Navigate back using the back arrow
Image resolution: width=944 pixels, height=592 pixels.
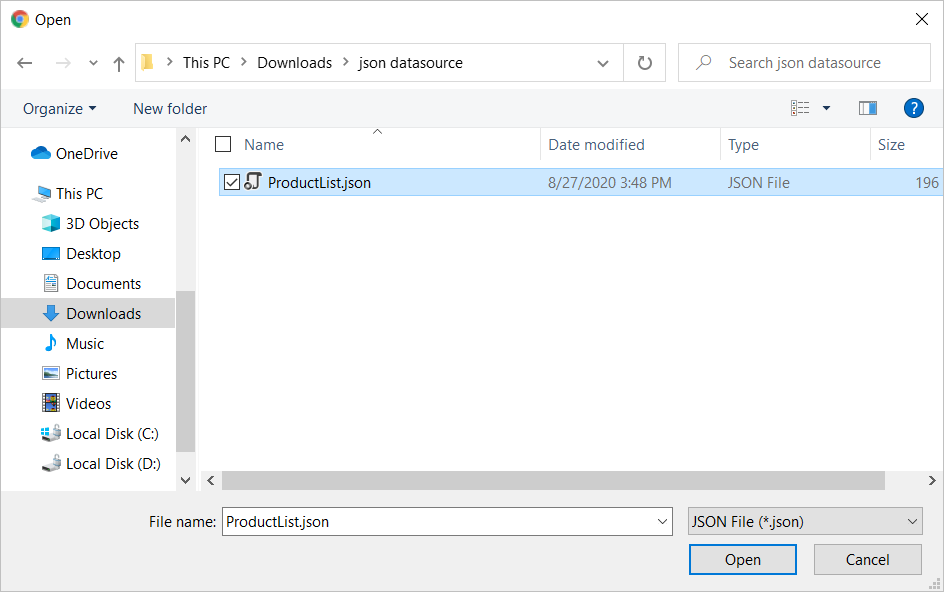(24, 62)
